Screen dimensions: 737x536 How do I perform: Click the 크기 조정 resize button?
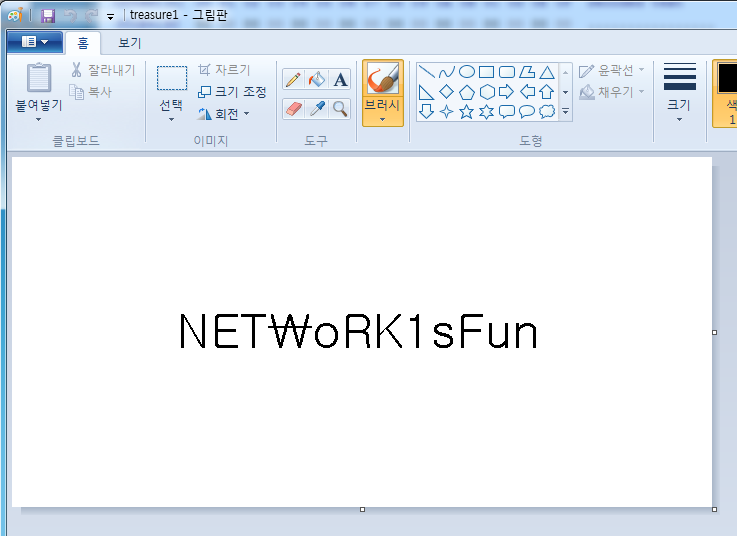(232, 92)
